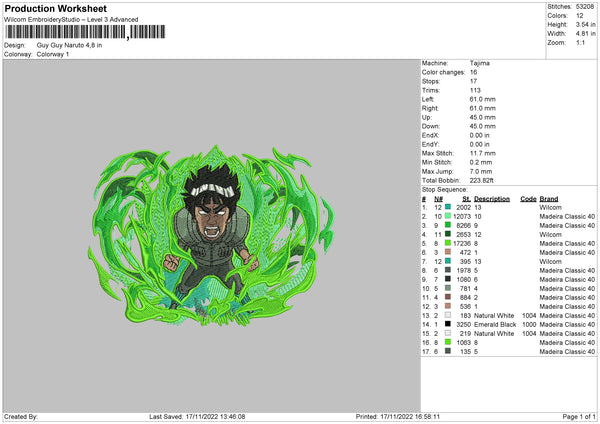Click the gray-green swatch in stop row 8
600x424 pixels.
[448, 270]
